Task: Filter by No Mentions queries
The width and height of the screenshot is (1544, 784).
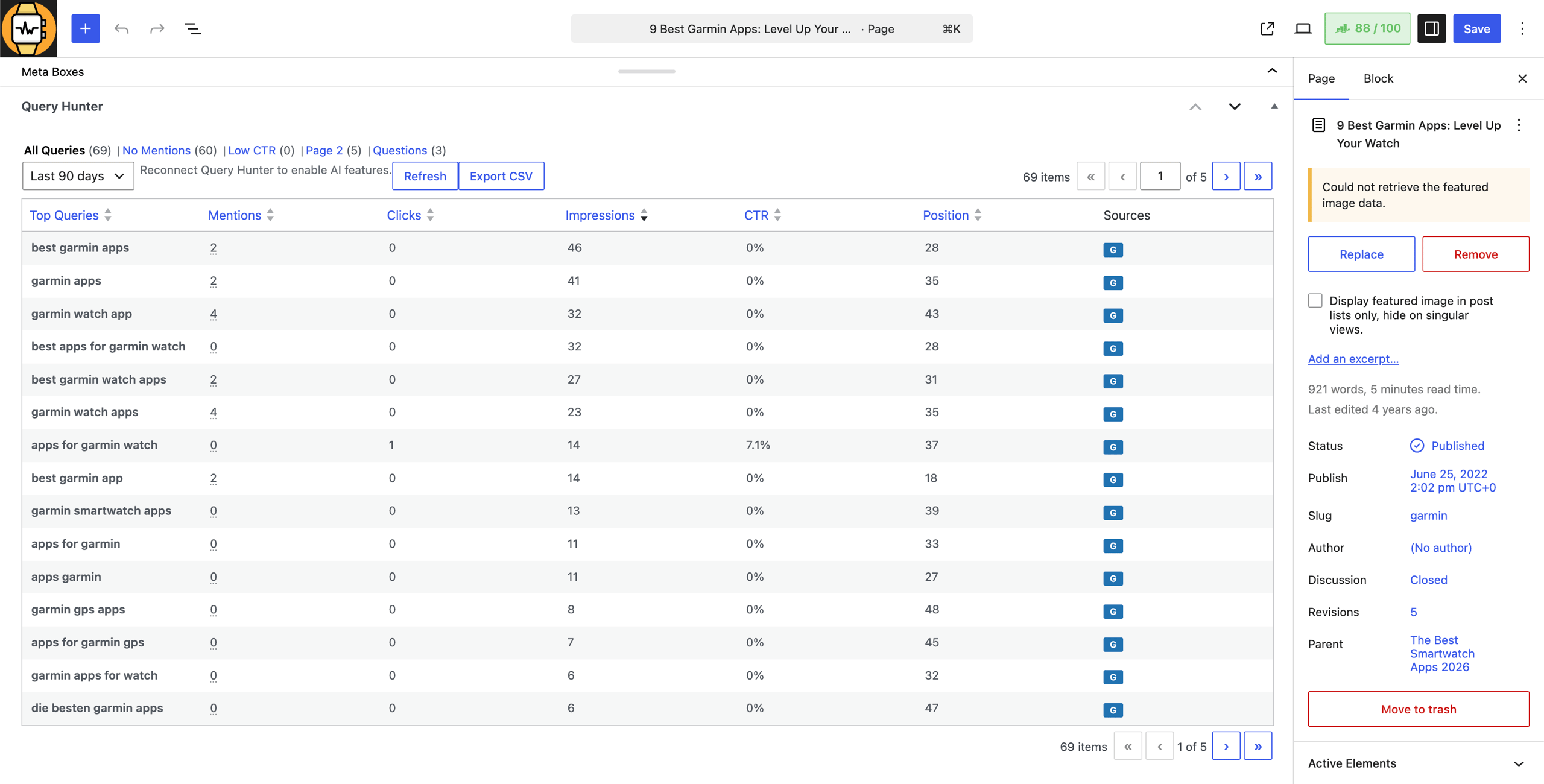Action: pos(156,150)
